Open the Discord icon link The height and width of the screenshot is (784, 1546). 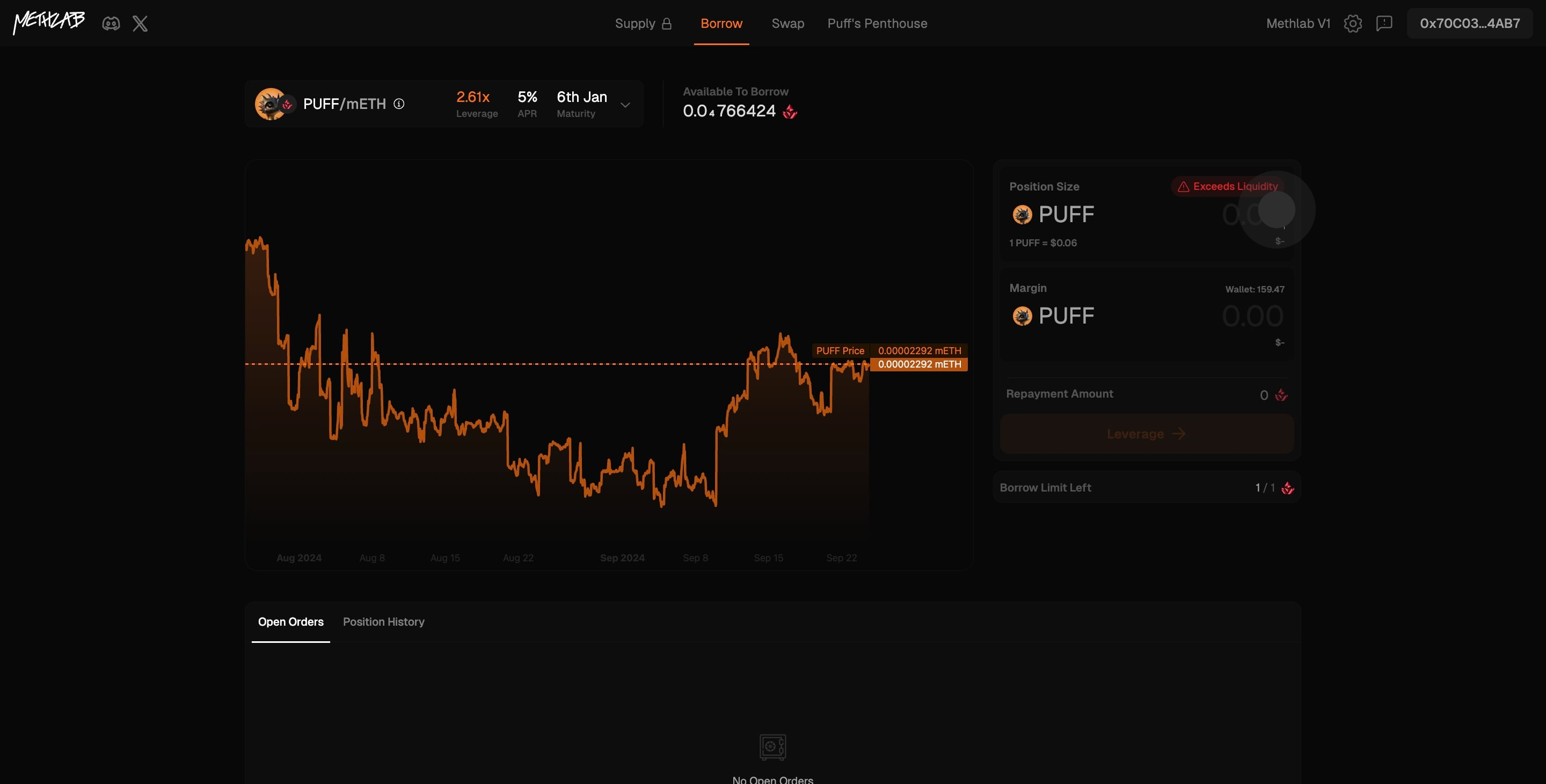pos(111,24)
